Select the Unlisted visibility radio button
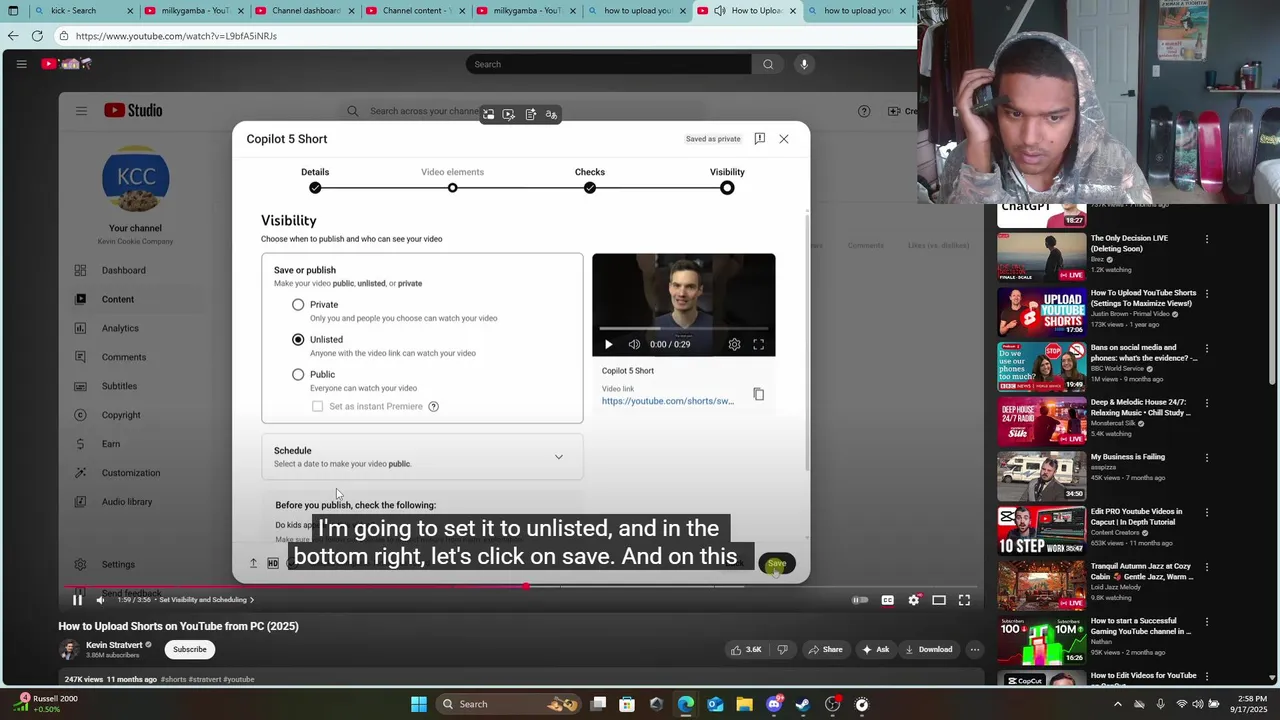The width and height of the screenshot is (1280, 720). point(298,339)
